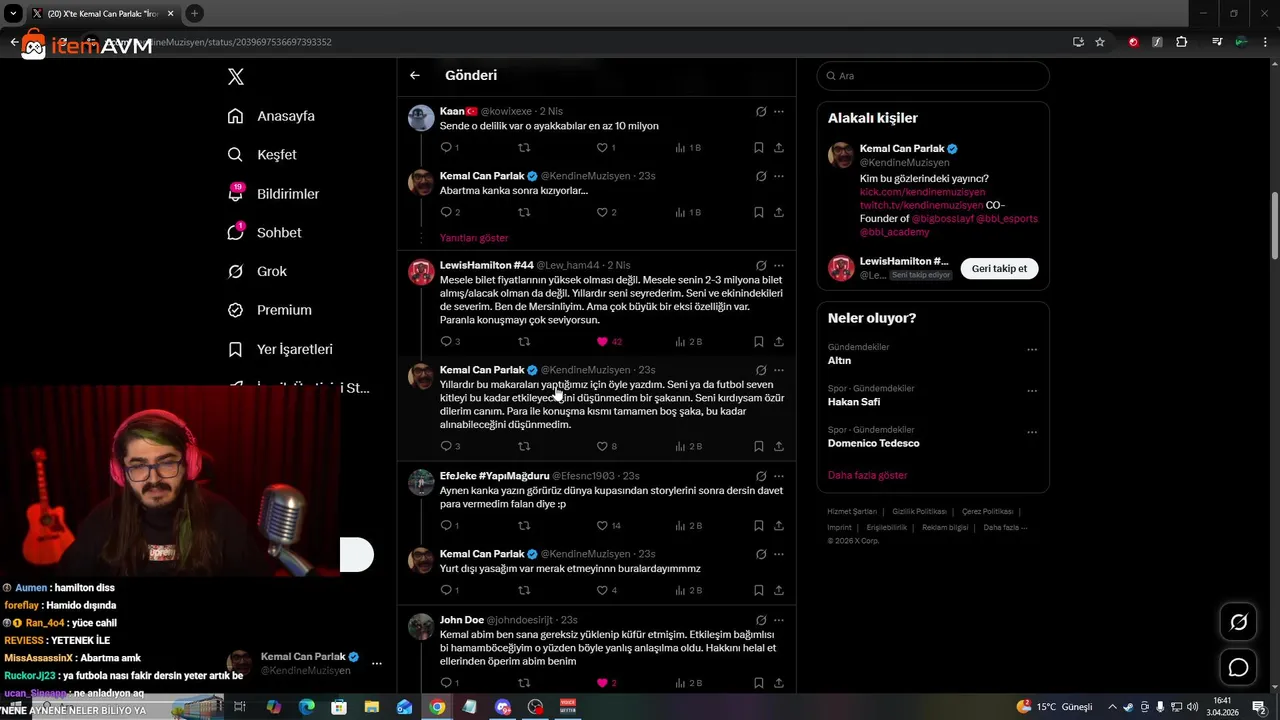Like the 'Abartma kanka sonra kızıyorlar' reply
The height and width of the screenshot is (720, 1280).
click(602, 212)
